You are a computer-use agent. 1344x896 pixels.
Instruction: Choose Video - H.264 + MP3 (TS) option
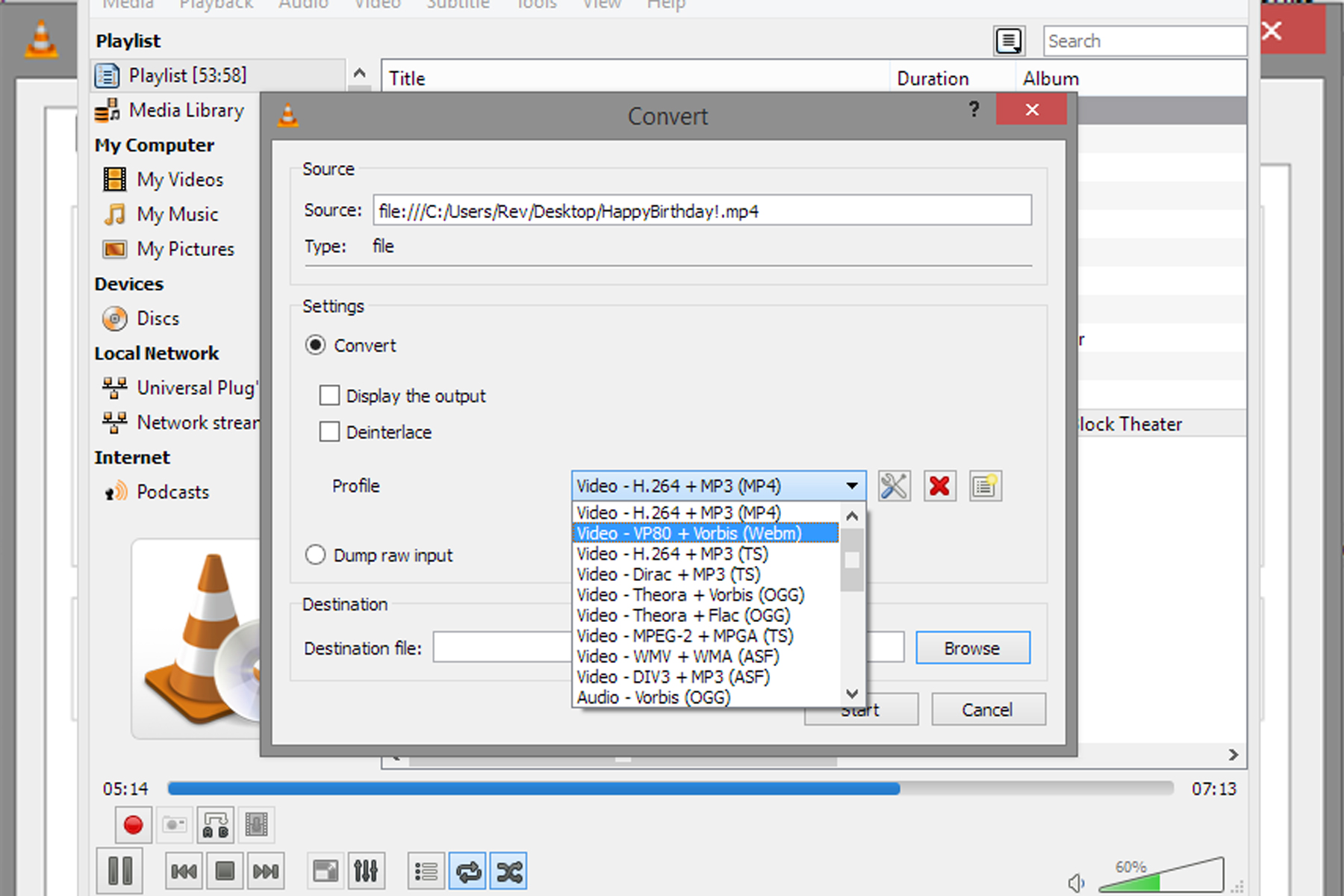tap(706, 553)
